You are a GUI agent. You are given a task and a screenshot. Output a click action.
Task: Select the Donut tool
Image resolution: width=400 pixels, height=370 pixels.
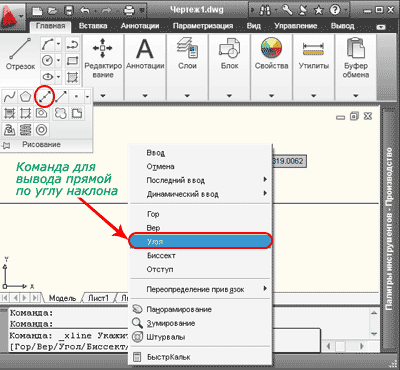pyautogui.click(x=42, y=130)
